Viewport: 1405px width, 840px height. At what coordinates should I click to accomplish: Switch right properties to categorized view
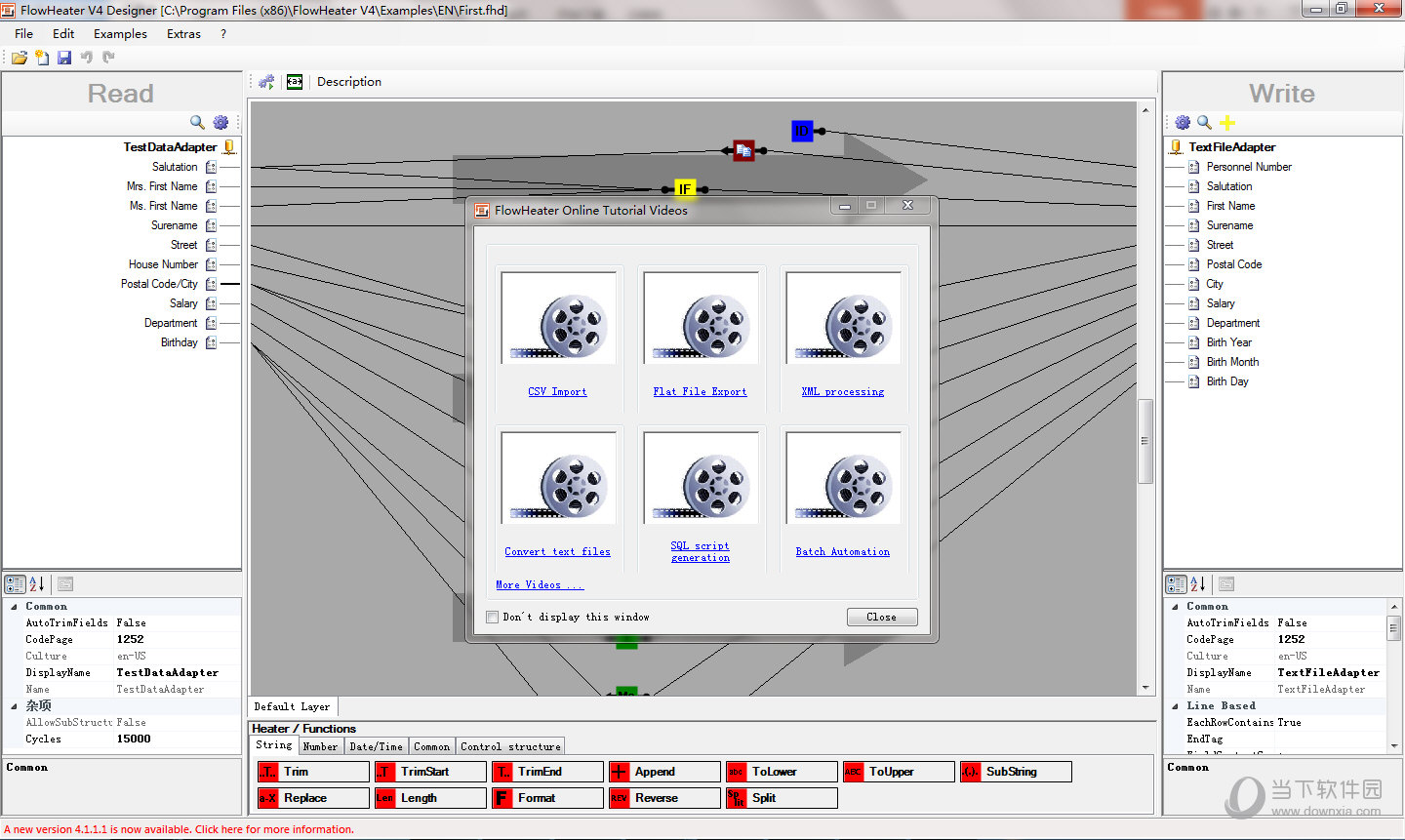click(x=1177, y=584)
